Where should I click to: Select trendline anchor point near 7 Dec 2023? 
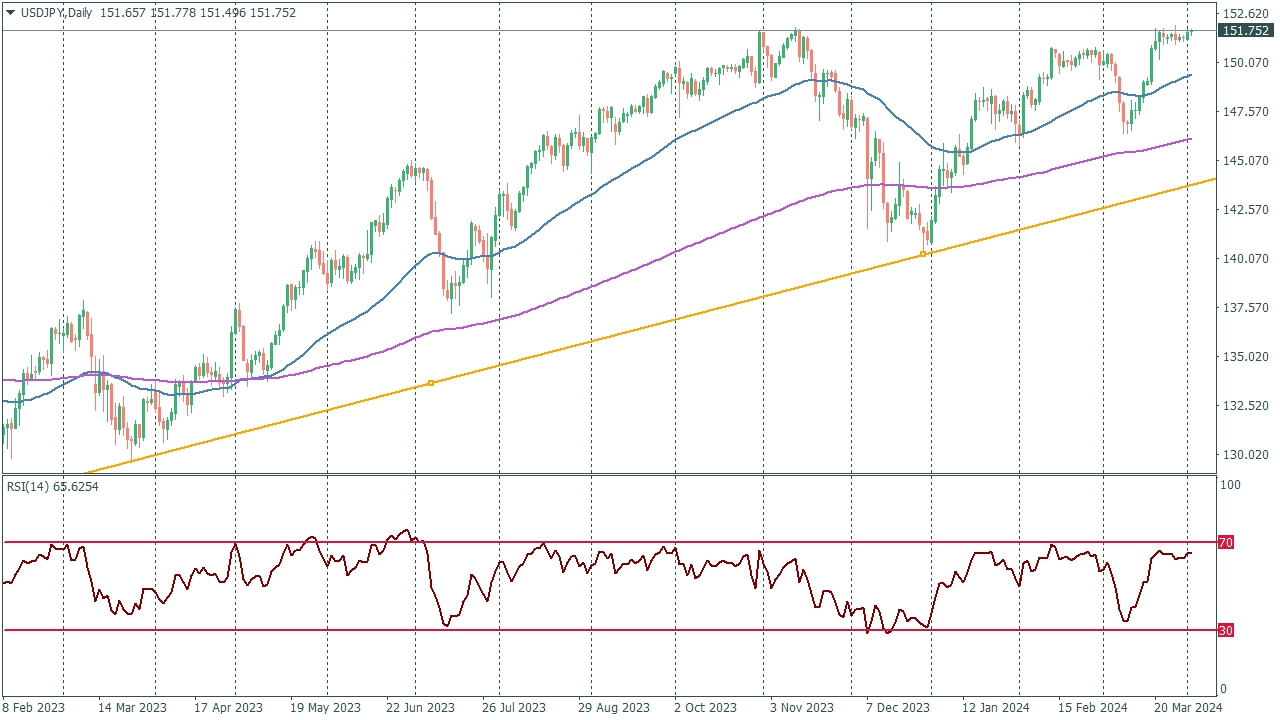(922, 254)
